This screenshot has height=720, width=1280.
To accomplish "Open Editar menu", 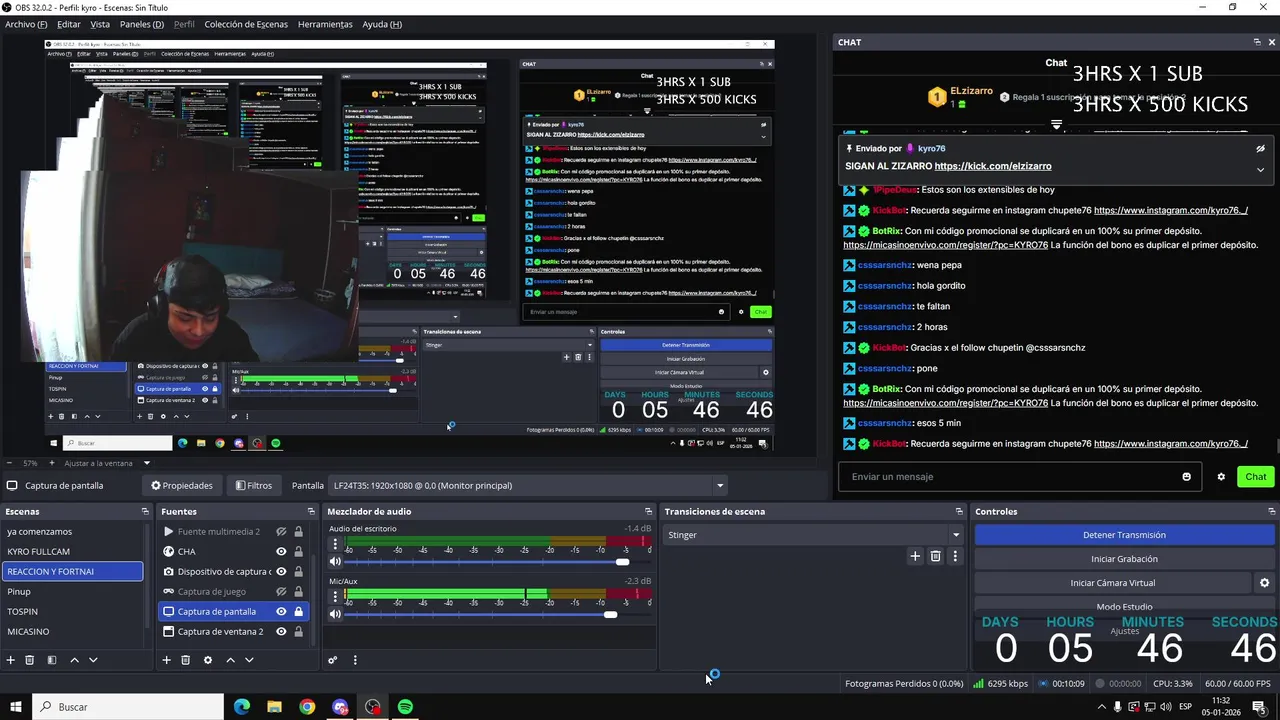I will point(69,24).
